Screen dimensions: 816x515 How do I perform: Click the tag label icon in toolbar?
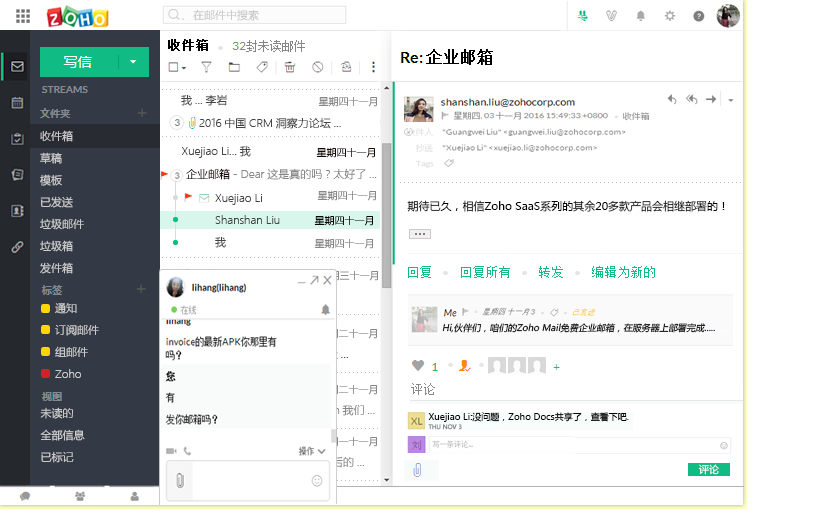[262, 67]
